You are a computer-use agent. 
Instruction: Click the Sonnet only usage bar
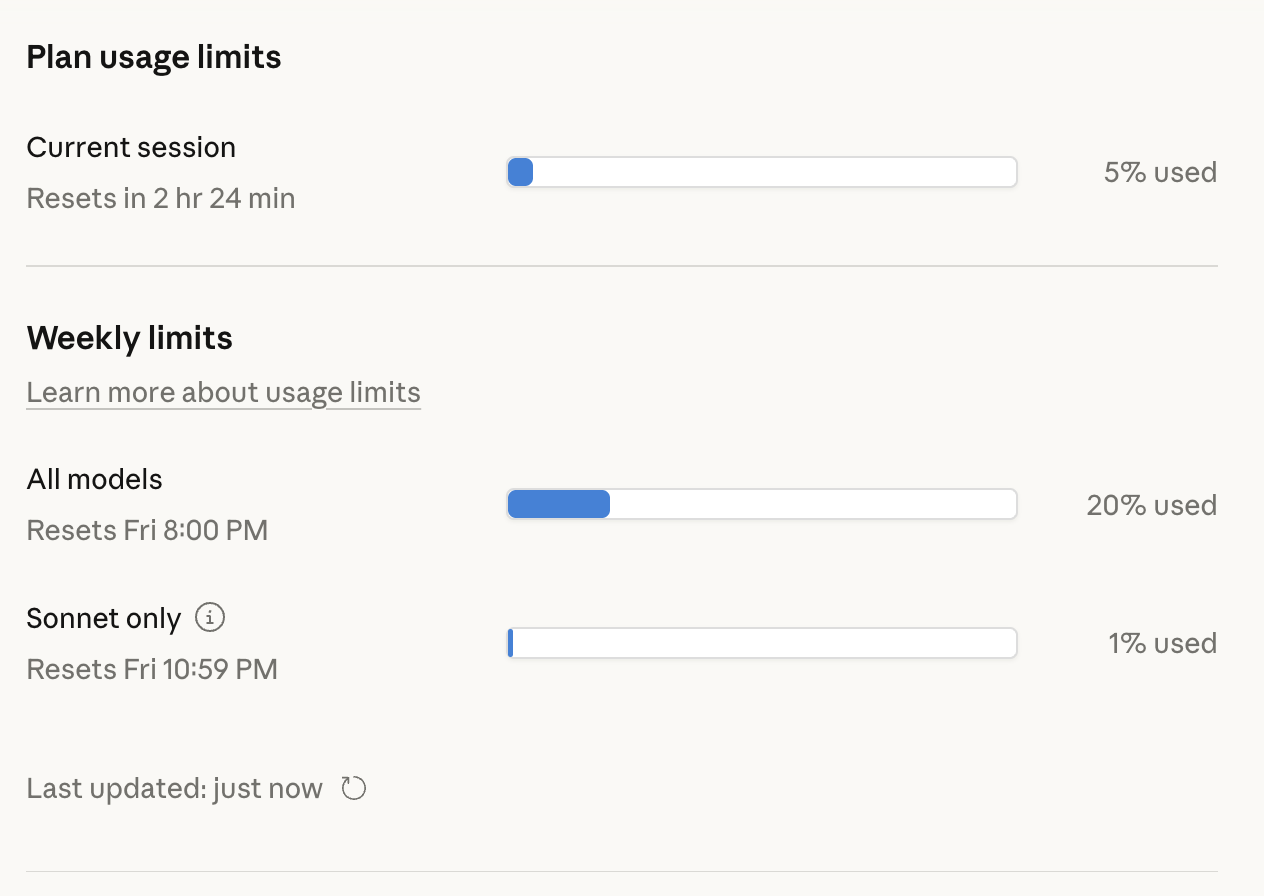(762, 643)
